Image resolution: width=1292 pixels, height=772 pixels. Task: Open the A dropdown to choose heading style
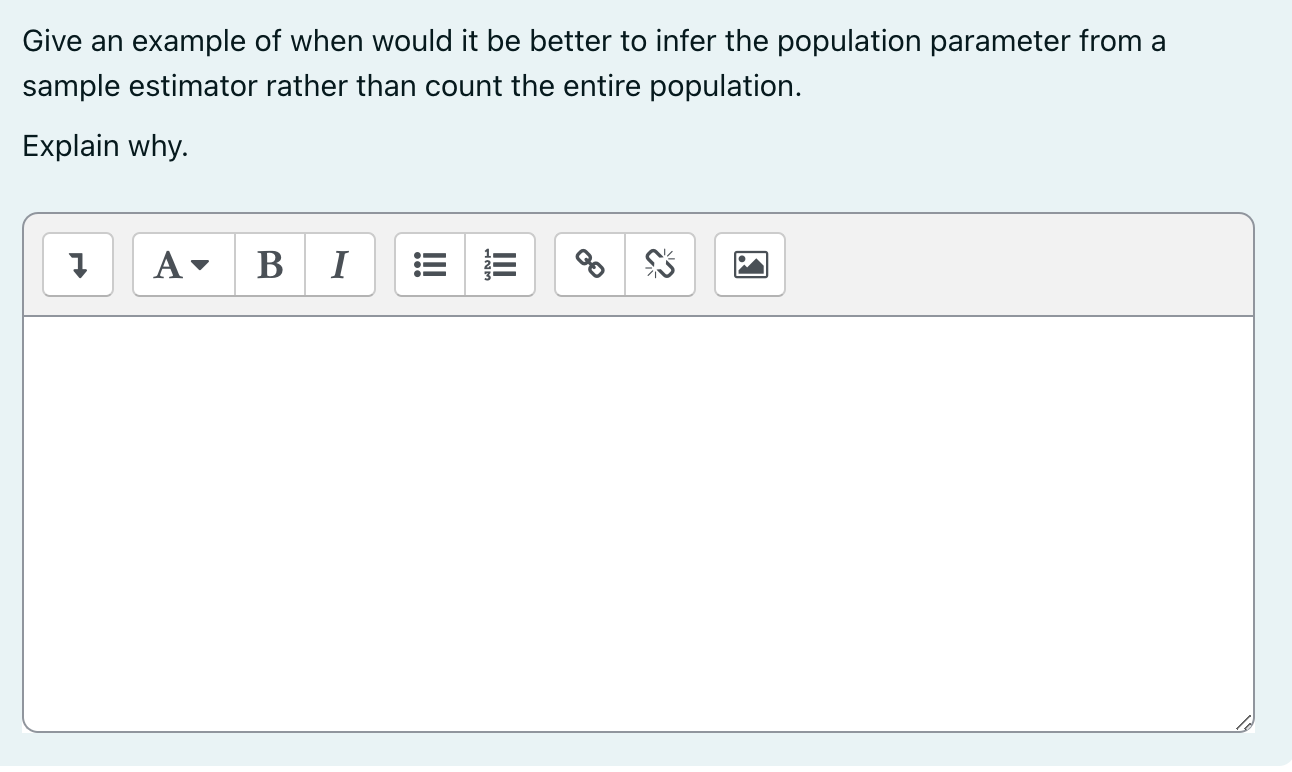point(180,264)
